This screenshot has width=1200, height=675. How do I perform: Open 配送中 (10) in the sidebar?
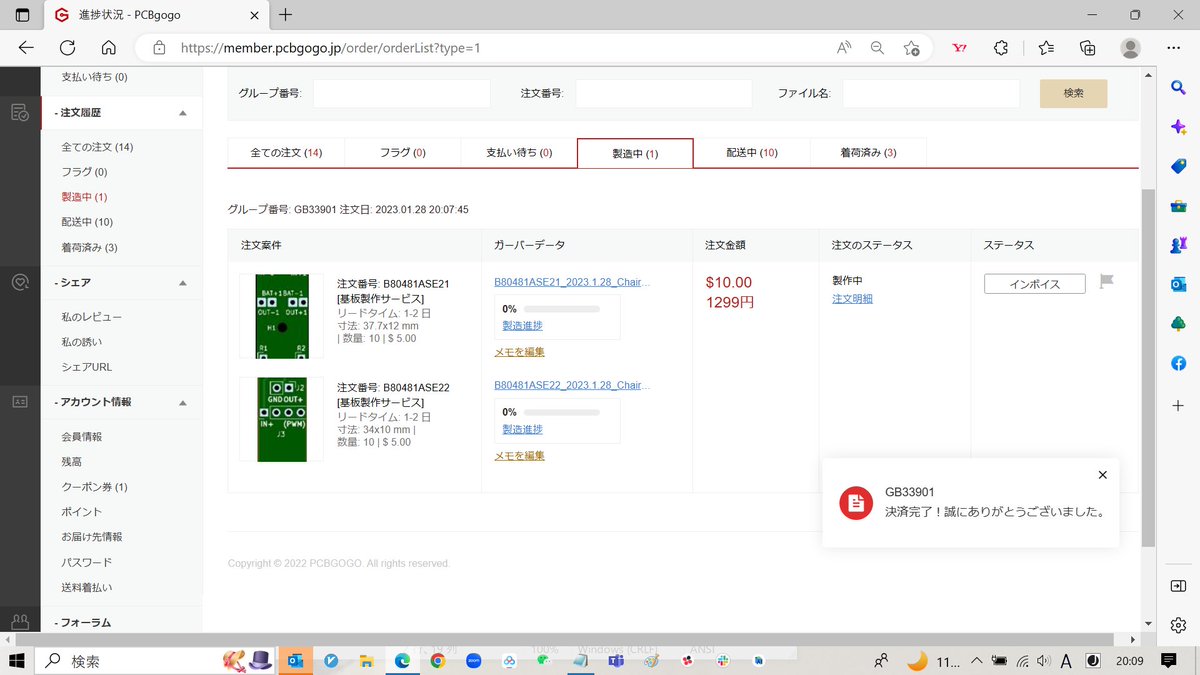(x=87, y=222)
